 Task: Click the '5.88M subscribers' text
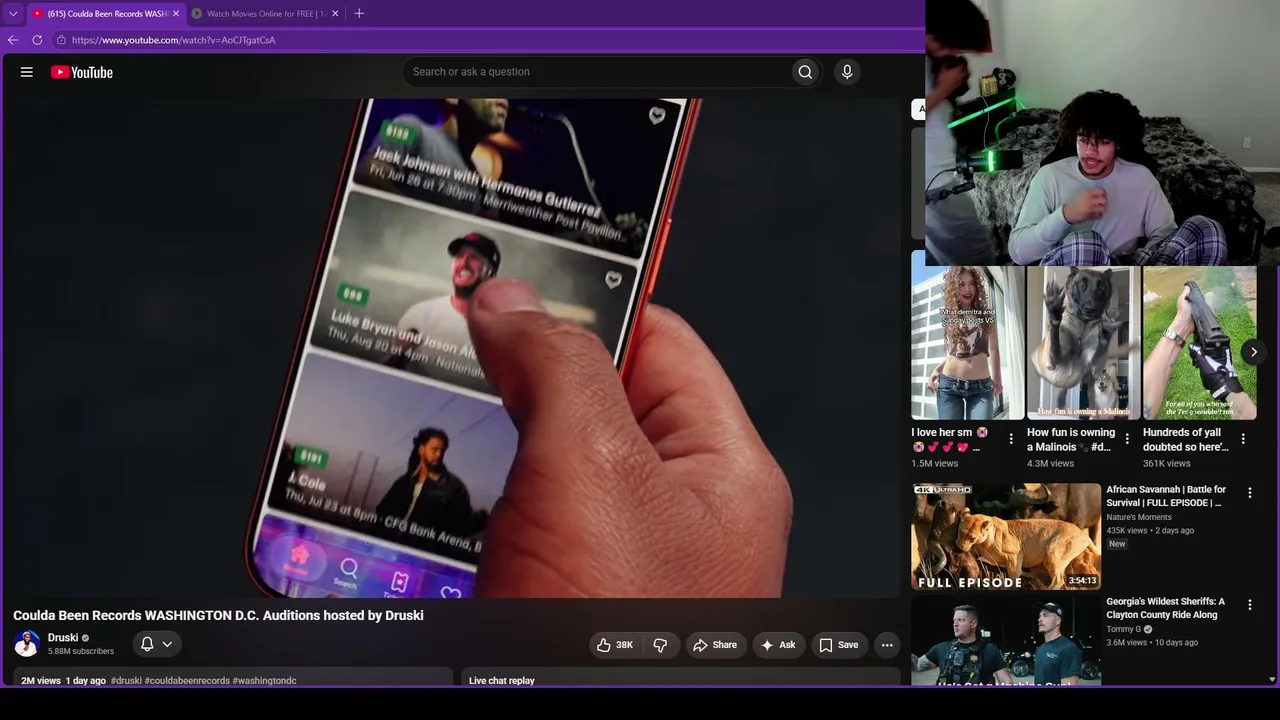pos(81,651)
